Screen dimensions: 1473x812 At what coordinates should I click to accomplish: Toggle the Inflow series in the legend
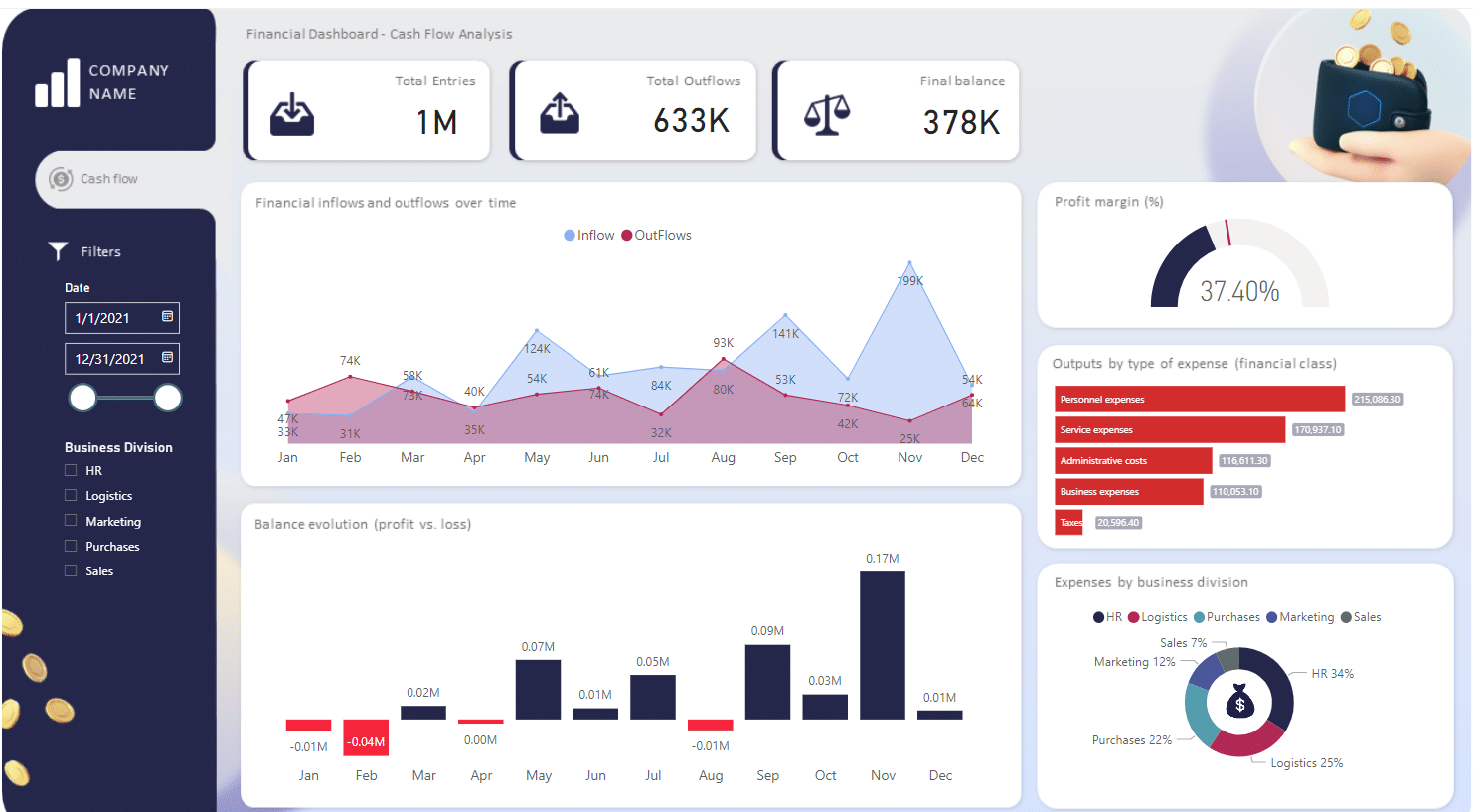(588, 235)
